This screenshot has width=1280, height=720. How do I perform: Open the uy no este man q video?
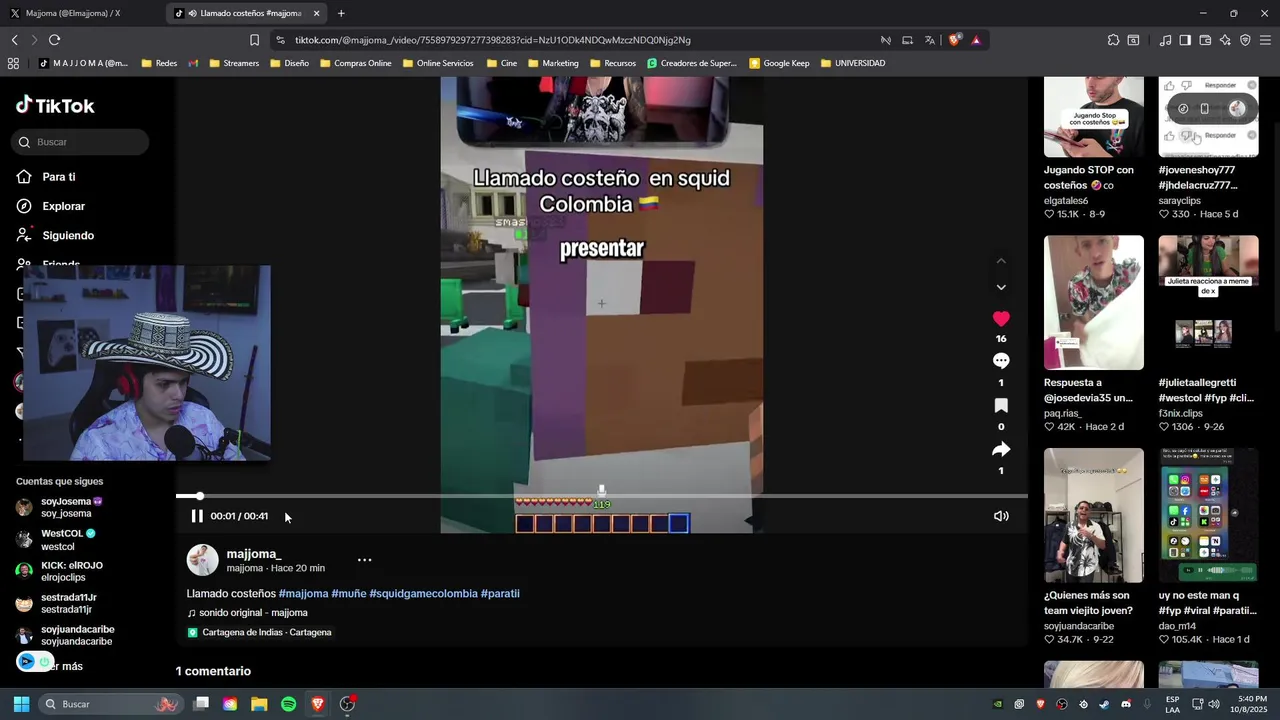pos(1208,515)
